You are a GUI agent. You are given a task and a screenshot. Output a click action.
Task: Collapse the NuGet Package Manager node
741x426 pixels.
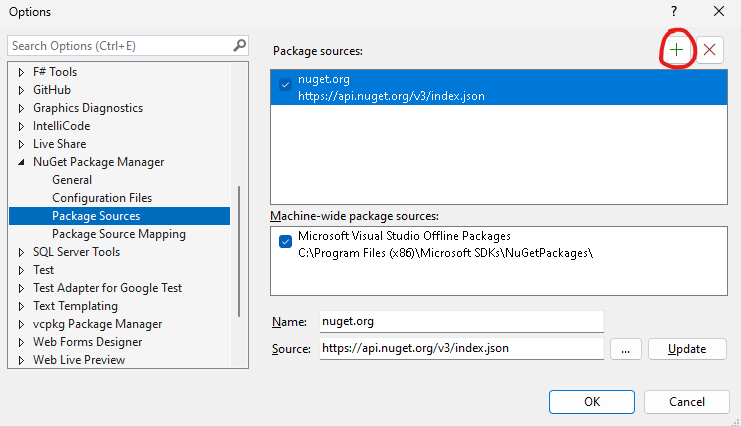point(22,162)
